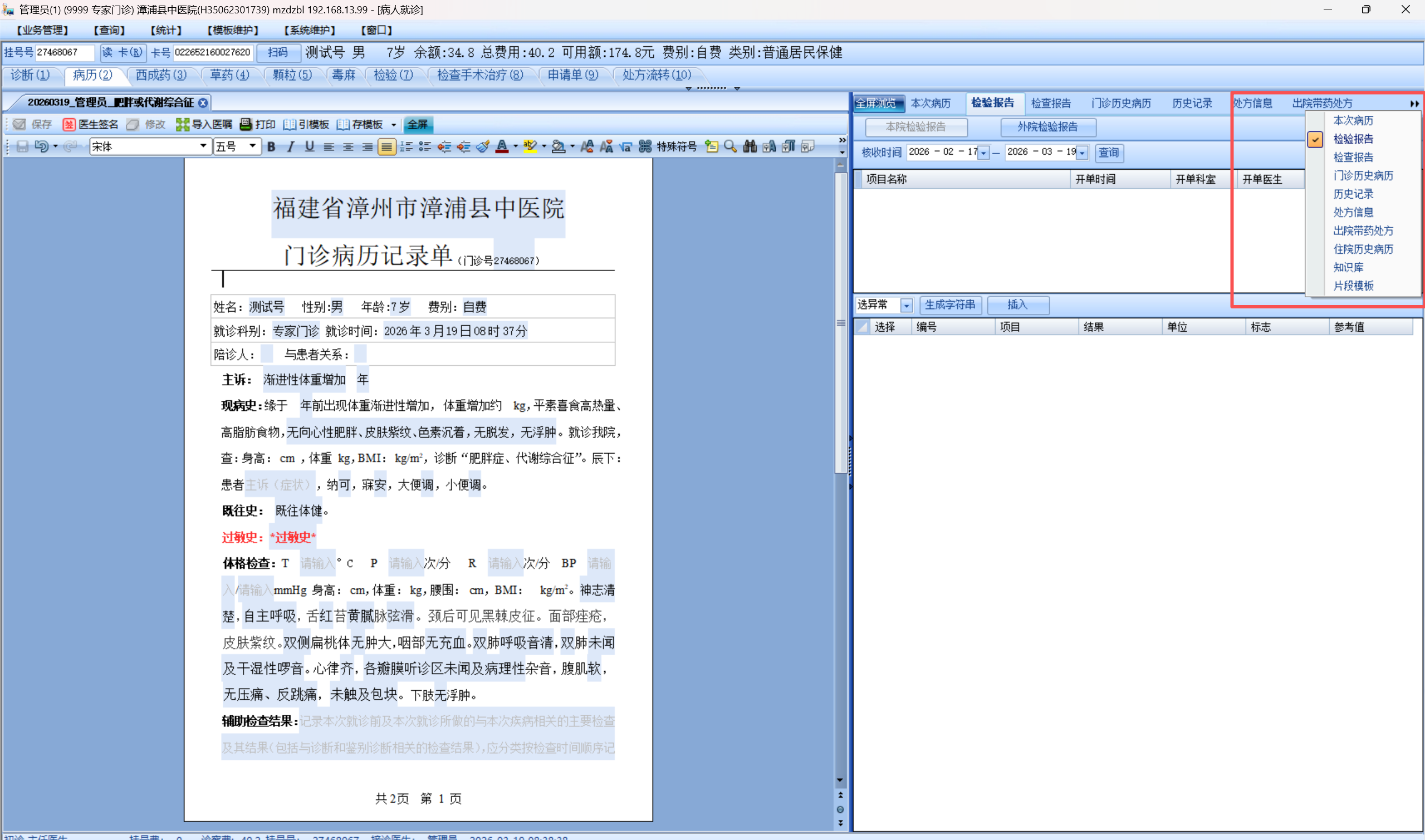Click the 导入医嘱 import orders icon
This screenshot has width=1425, height=840.
click(x=182, y=125)
